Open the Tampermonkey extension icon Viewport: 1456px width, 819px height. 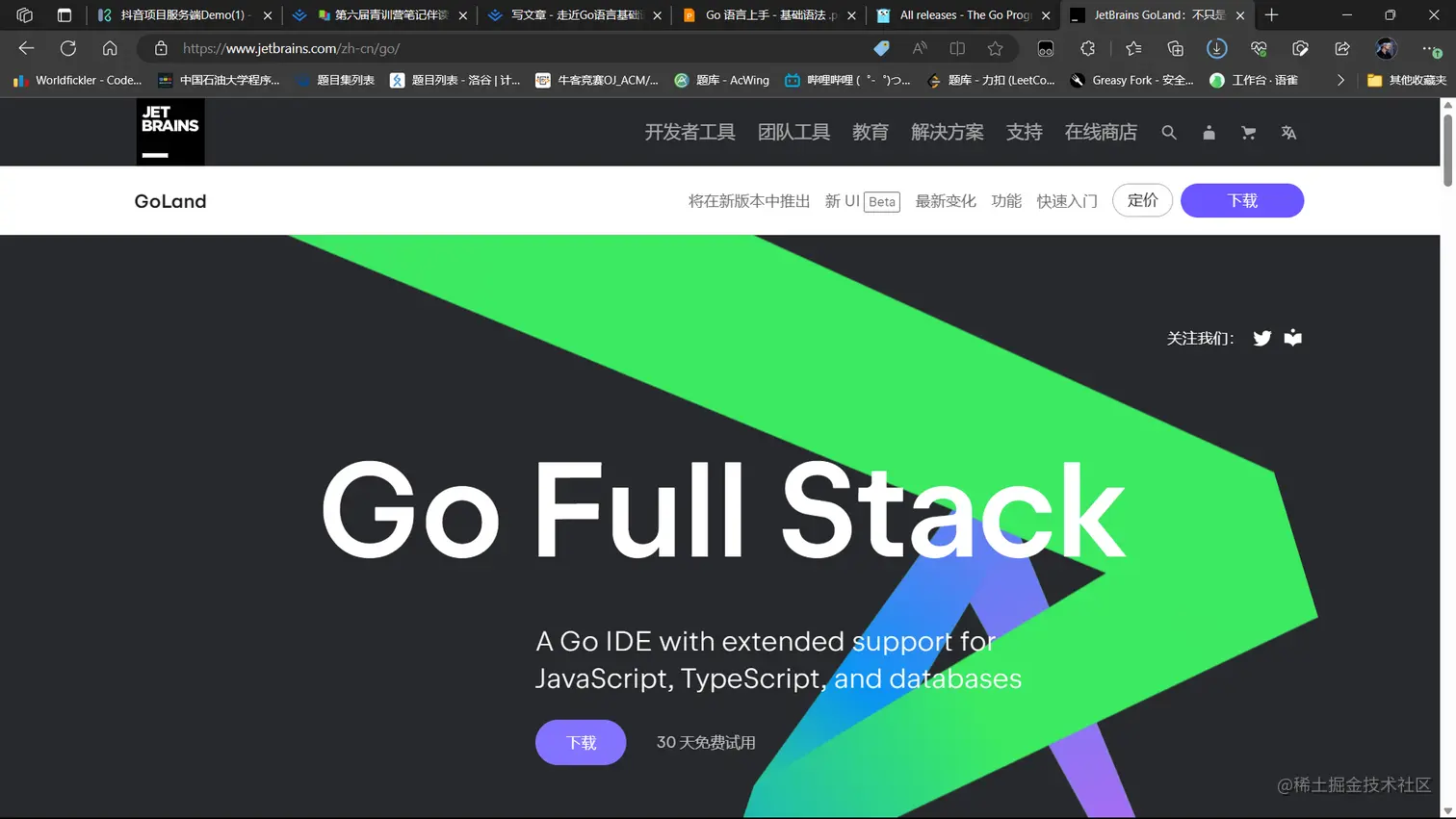pos(1046,48)
